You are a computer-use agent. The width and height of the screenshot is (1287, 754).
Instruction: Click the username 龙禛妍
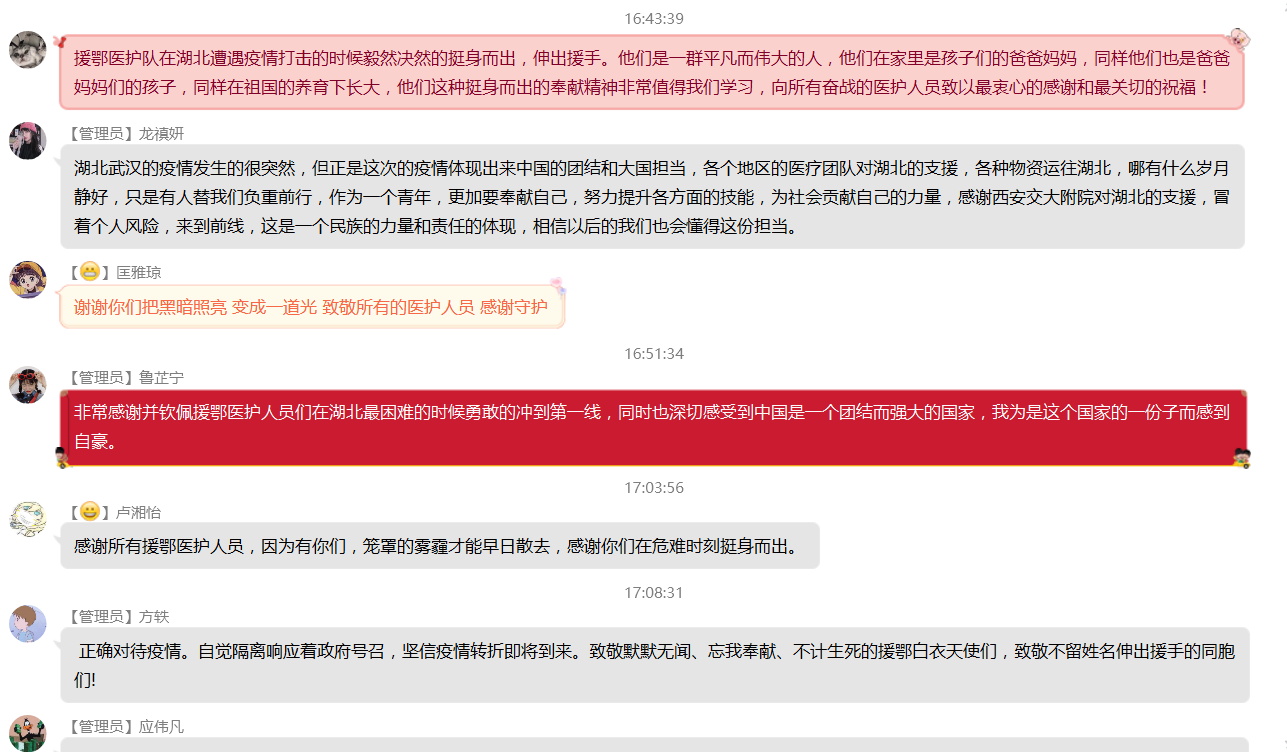tap(161, 134)
